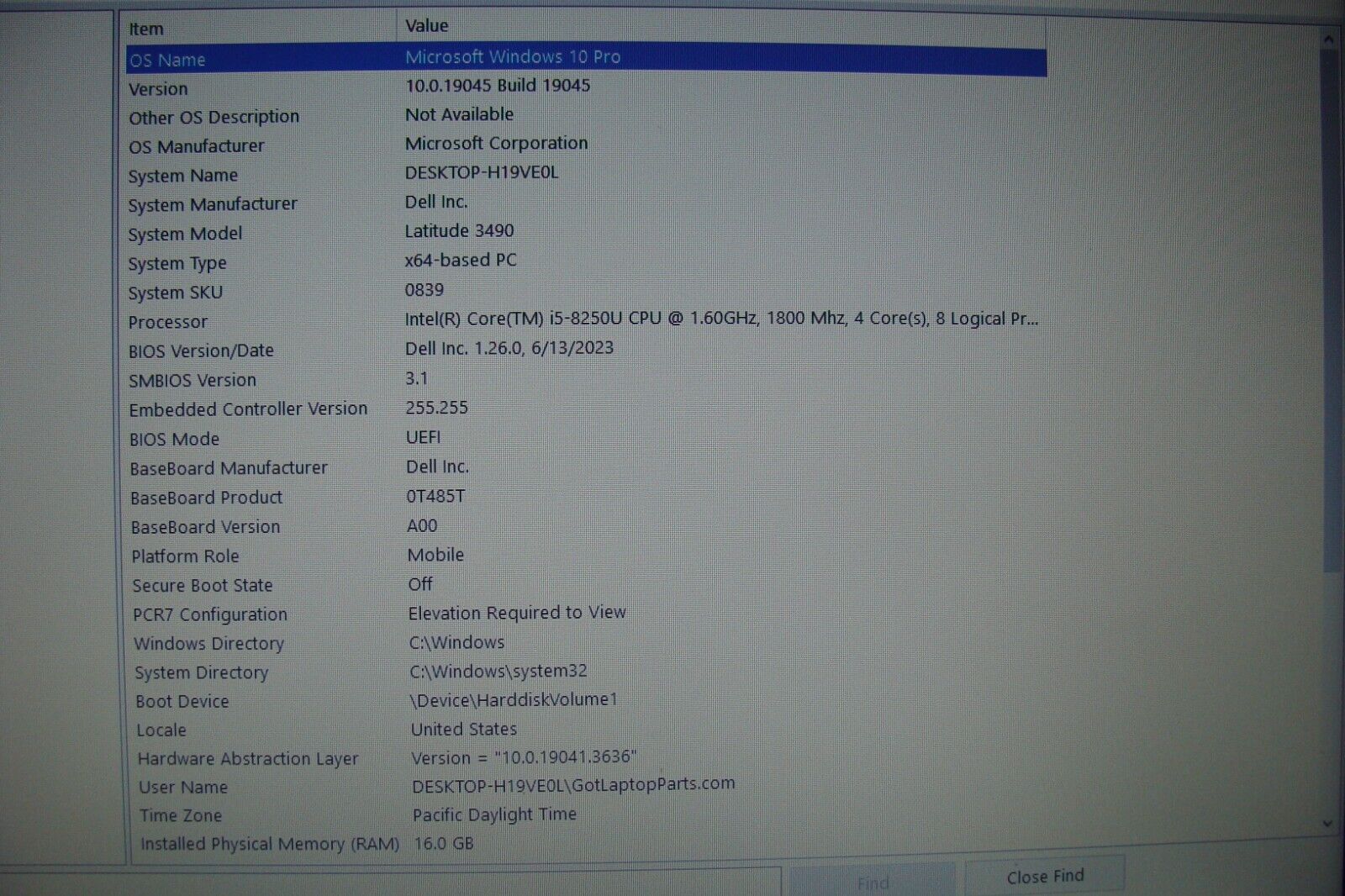Image resolution: width=1345 pixels, height=896 pixels.
Task: Click the scroll up arrow of the list
Action: pyautogui.click(x=1328, y=39)
